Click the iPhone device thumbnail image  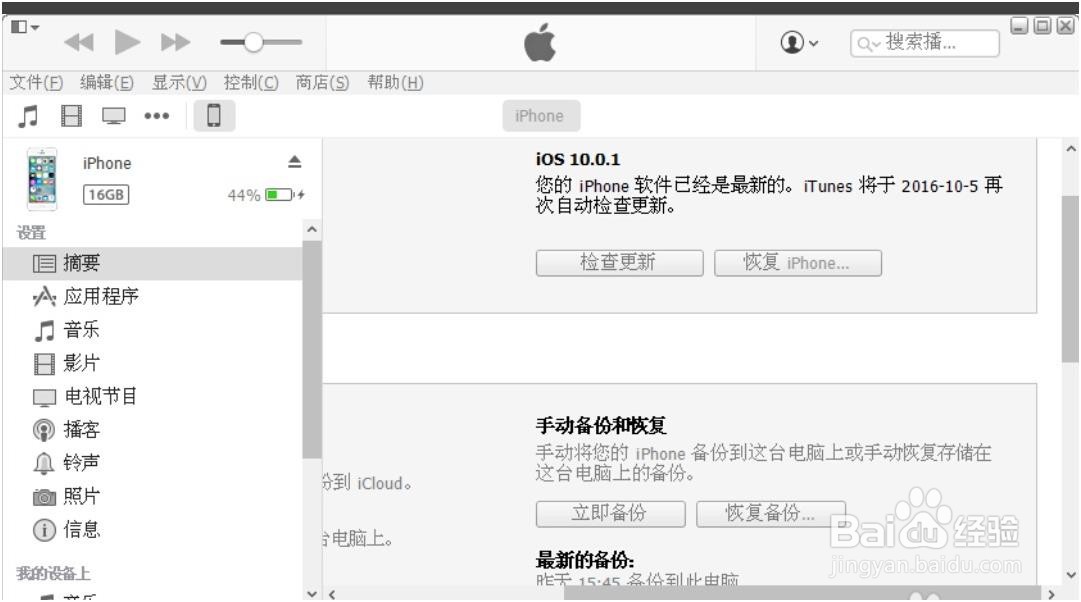42,179
